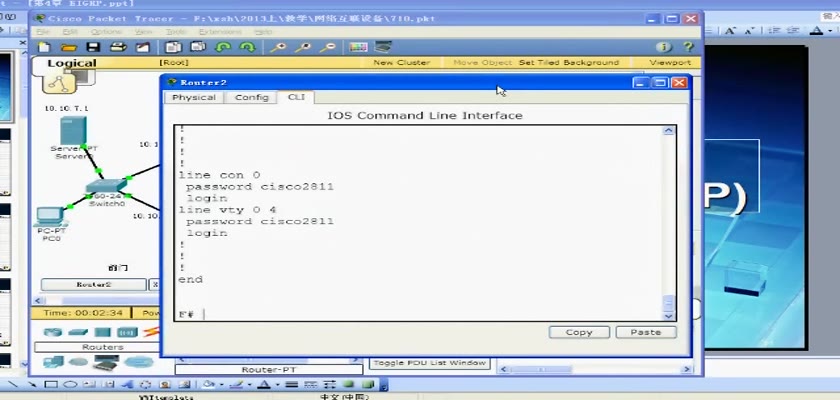
Task: Open the fill color dropdown arrow
Action: (221, 385)
